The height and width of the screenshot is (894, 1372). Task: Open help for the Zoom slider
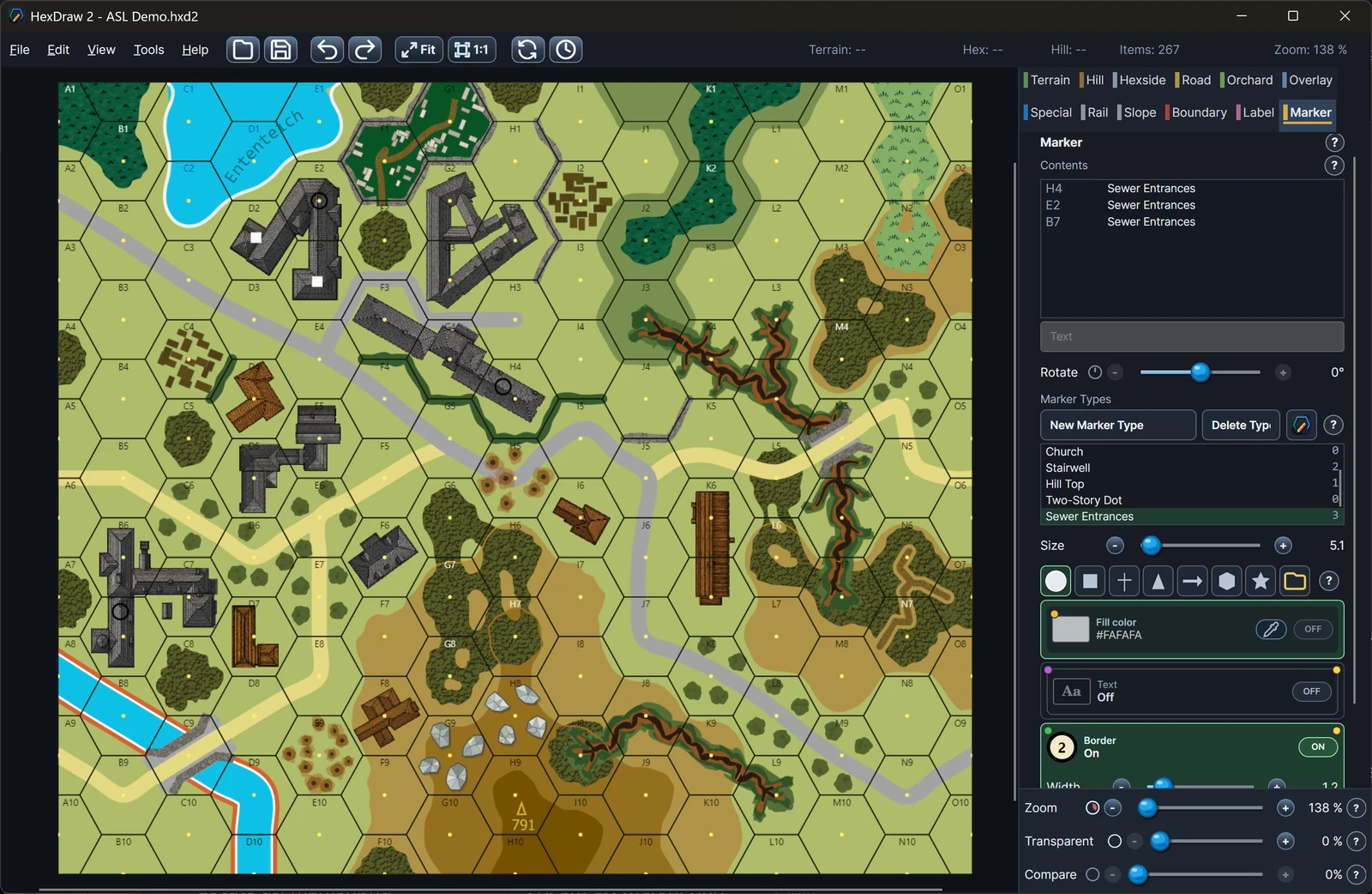pyautogui.click(x=1356, y=808)
